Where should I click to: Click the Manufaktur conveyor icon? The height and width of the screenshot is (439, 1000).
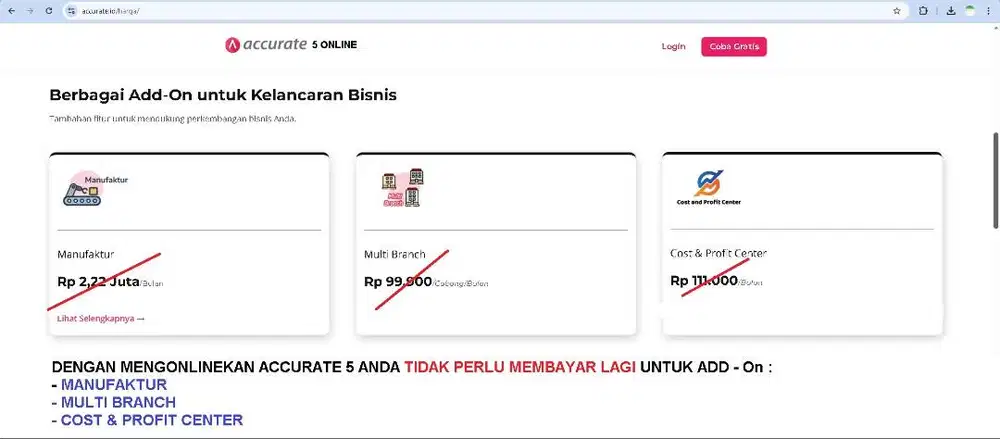[x=82, y=193]
